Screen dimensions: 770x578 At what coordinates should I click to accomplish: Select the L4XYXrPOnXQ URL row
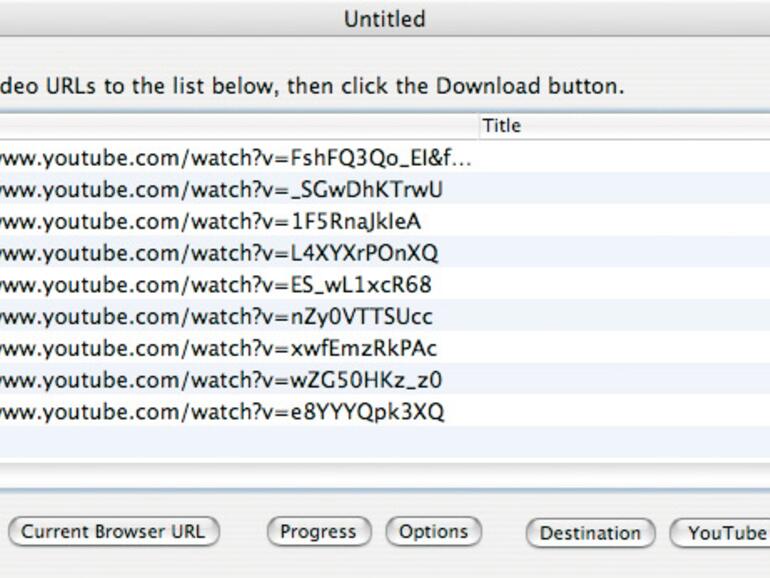tap(219, 253)
